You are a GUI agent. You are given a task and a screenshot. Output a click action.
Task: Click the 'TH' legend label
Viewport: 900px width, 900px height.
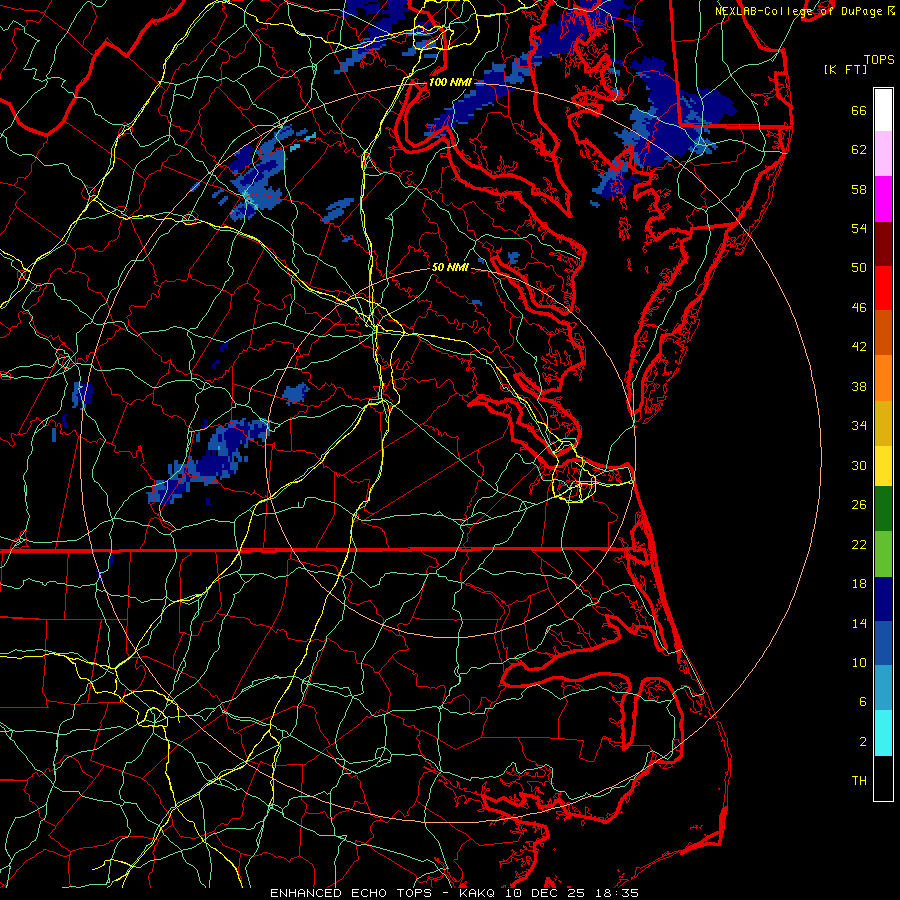[x=859, y=781]
